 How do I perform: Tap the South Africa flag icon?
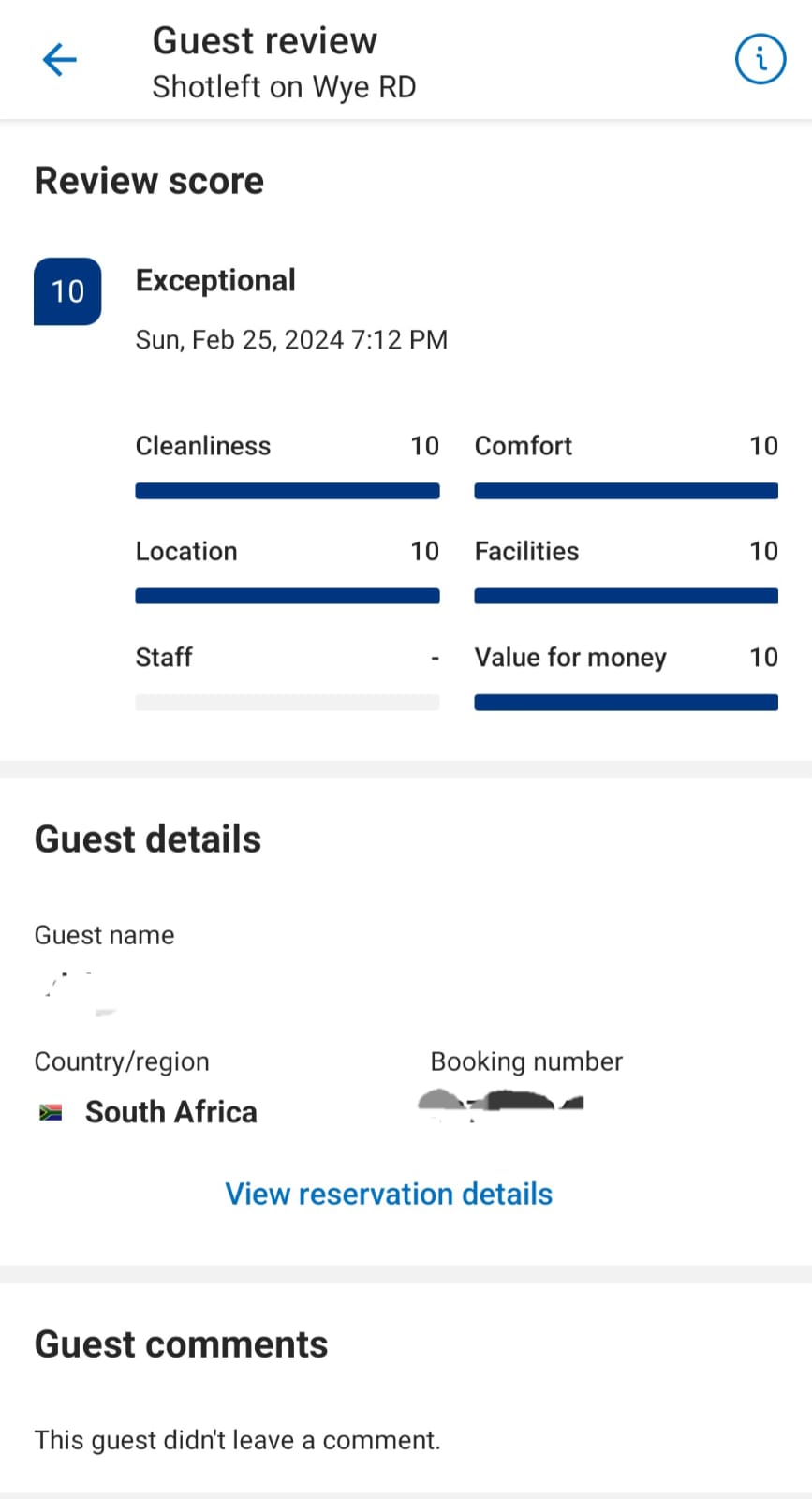pyautogui.click(x=51, y=1112)
